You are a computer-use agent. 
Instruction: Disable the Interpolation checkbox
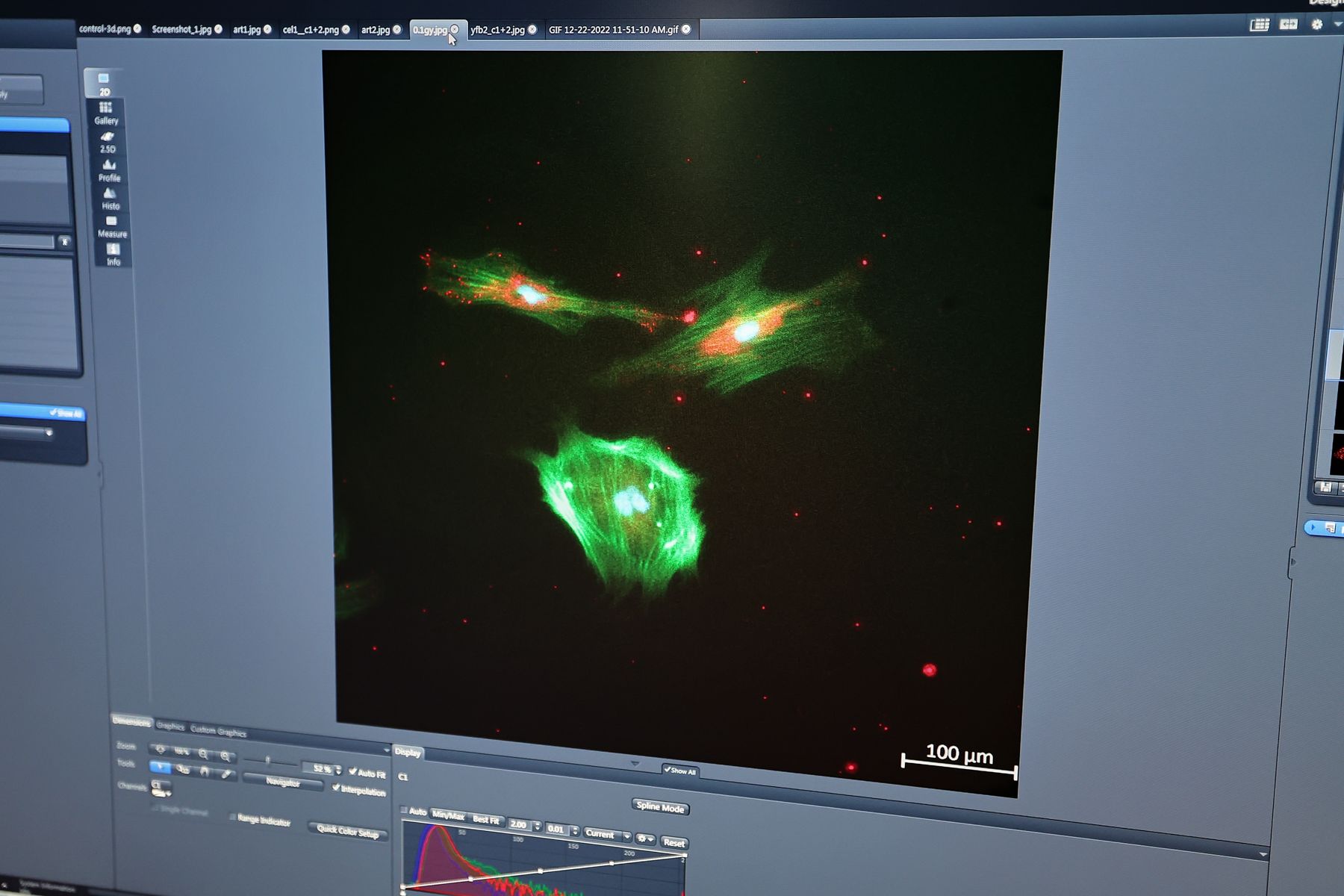tap(336, 788)
